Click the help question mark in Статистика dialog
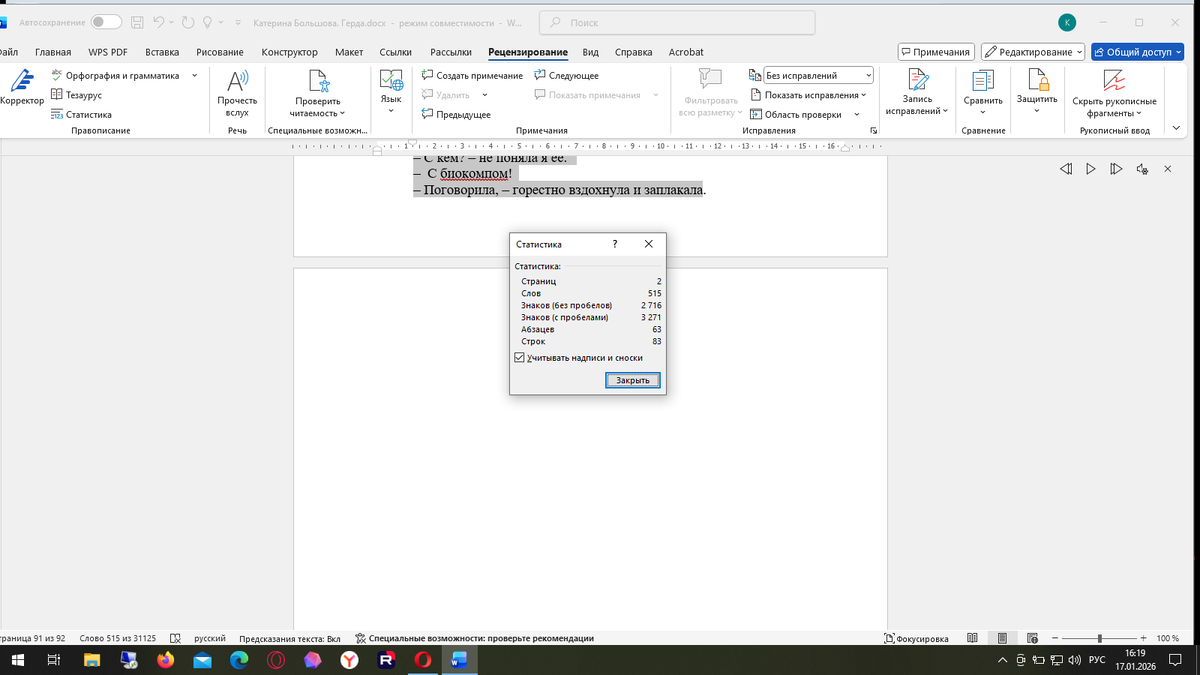Screen dimensions: 1200x675 tap(614, 243)
